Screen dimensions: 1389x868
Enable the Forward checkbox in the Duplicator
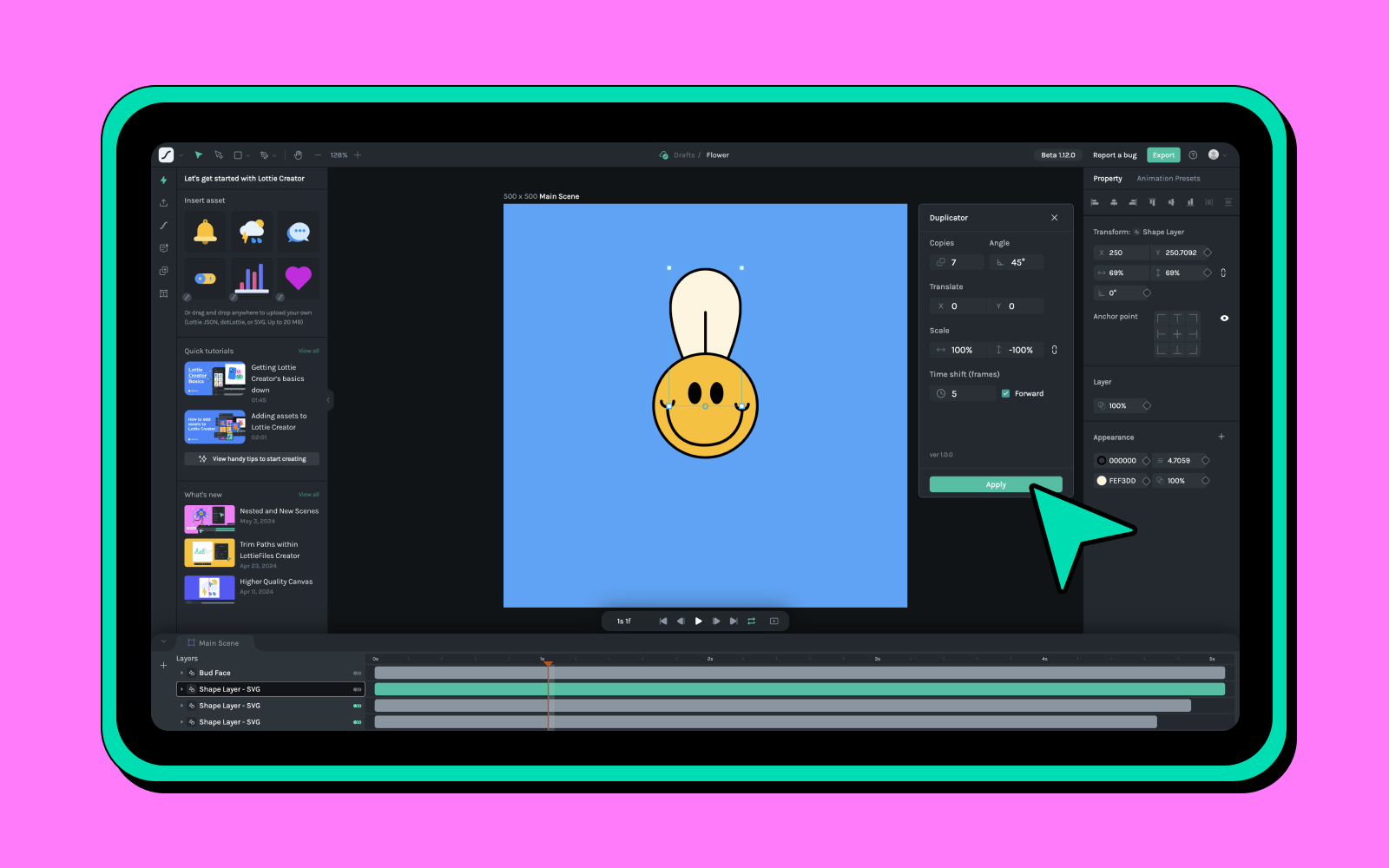[1004, 393]
